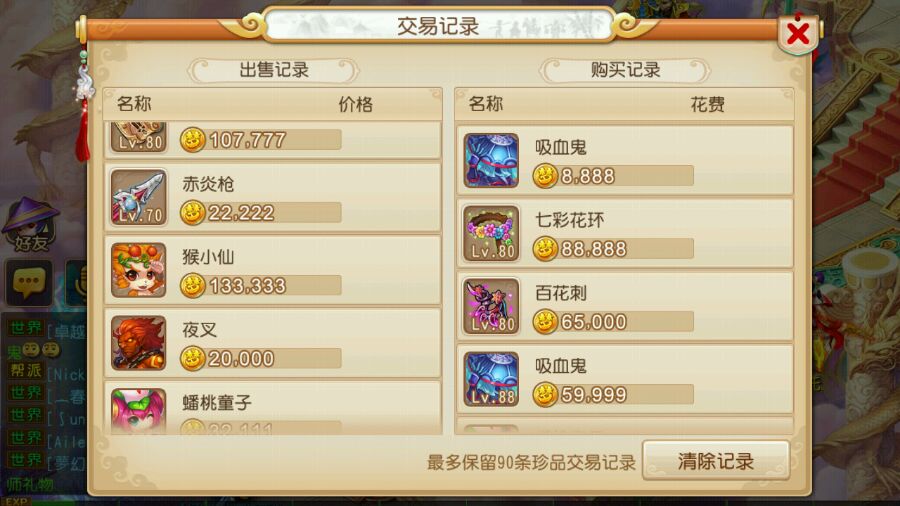
Task: Tap the Lv.88 吸血鬼 item icon
Action: pyautogui.click(x=491, y=379)
